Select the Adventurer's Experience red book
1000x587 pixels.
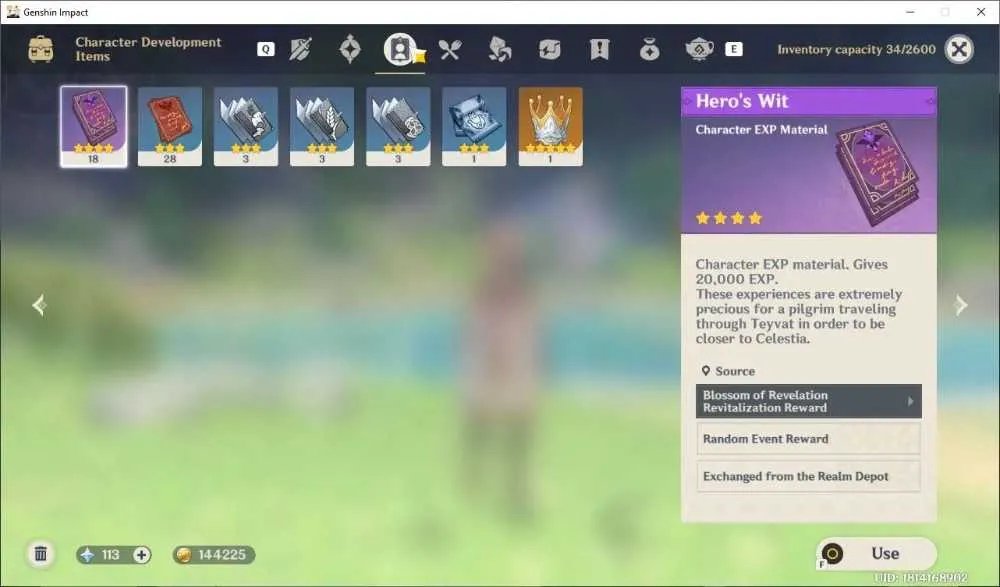(170, 126)
